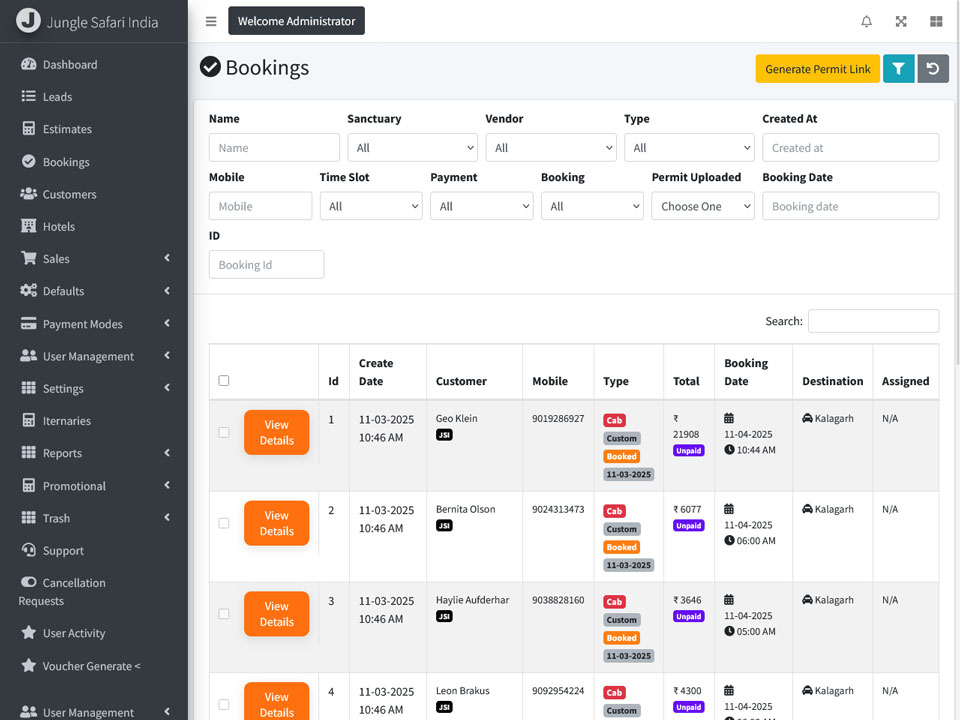Click the Name filter input field
The width and height of the screenshot is (960, 720).
[x=274, y=148]
